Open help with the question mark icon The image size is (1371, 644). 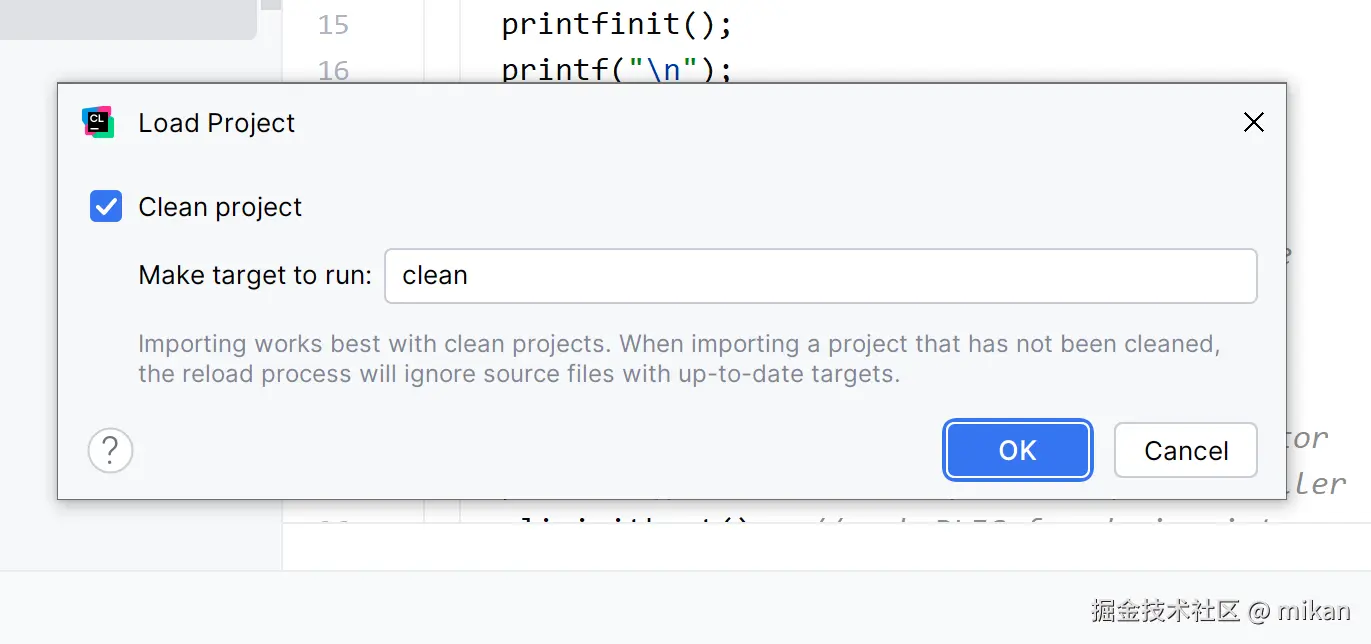point(111,450)
